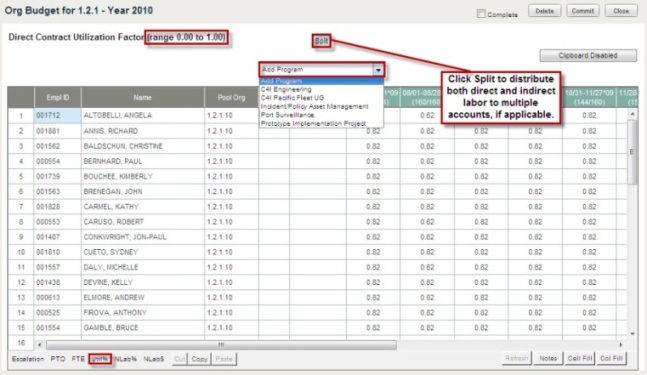Select the BERNHARD, PAUL name cell
The image size is (647, 375).
[x=143, y=161]
